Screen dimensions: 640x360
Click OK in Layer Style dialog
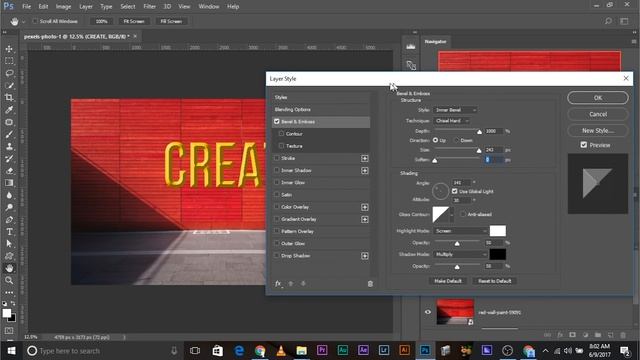[598, 98]
